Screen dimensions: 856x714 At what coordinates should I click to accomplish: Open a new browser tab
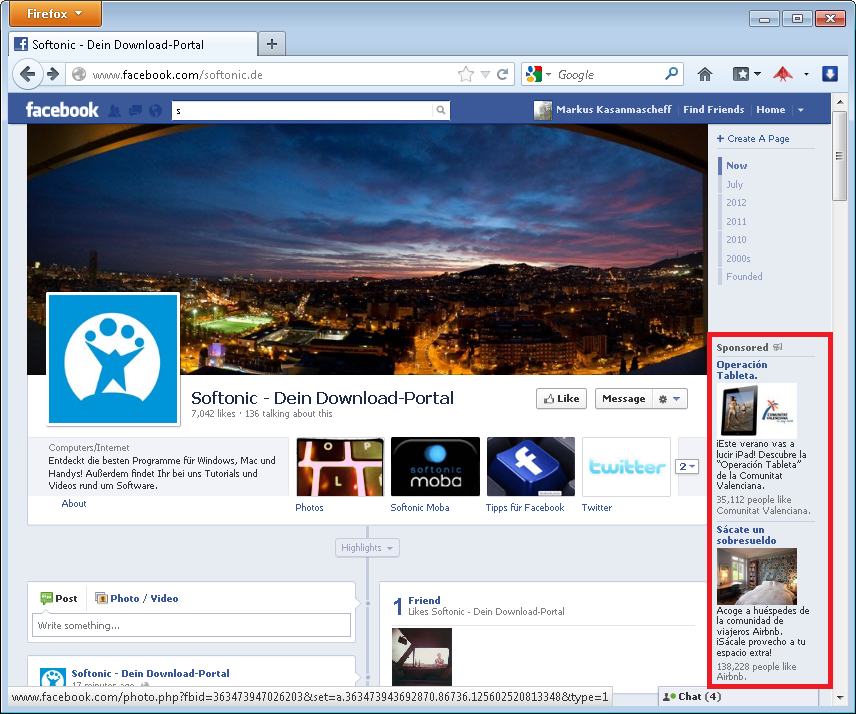coord(271,44)
